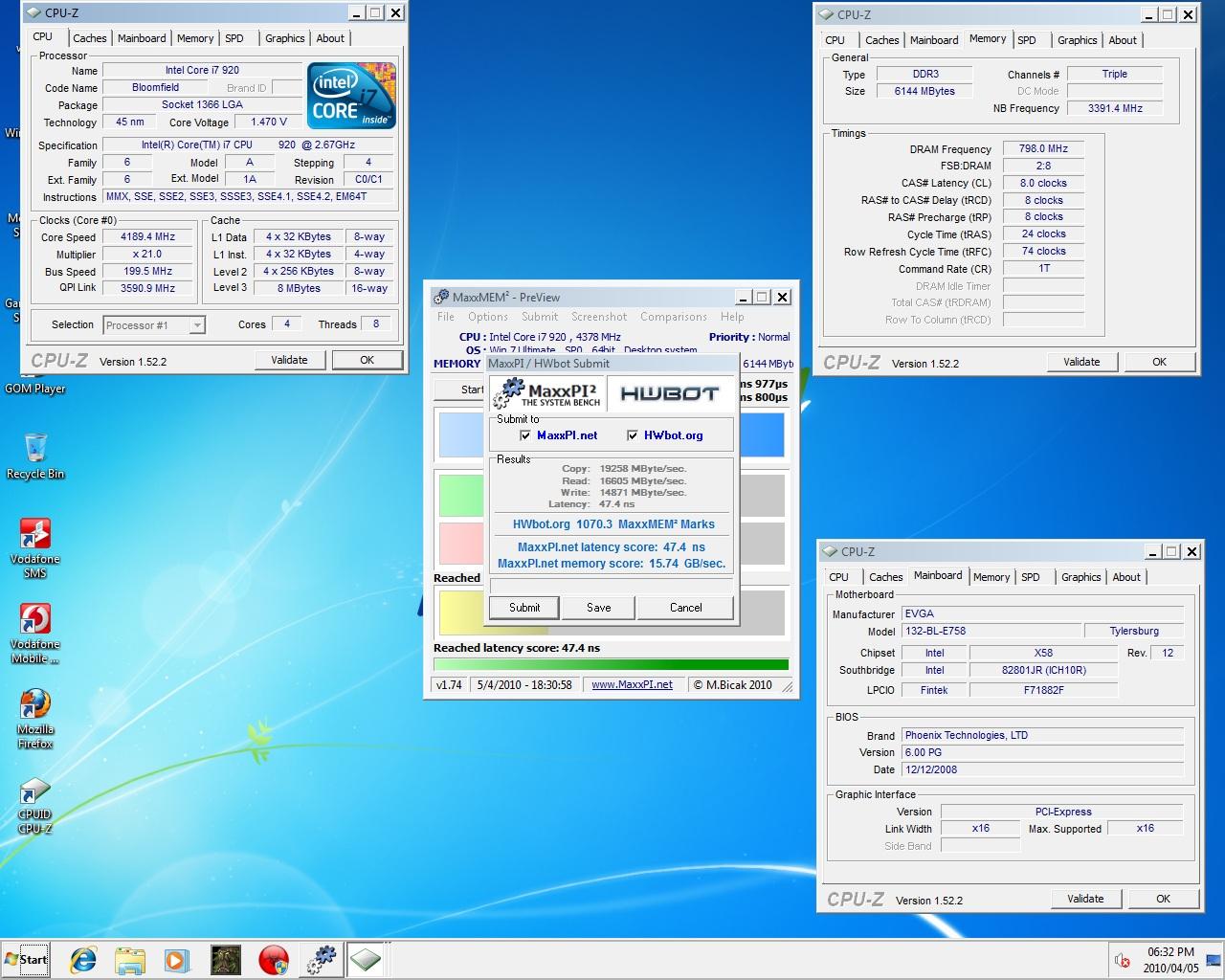The height and width of the screenshot is (980, 1225).
Task: Click the HWBOT logo in submit dialog
Action: 669,393
